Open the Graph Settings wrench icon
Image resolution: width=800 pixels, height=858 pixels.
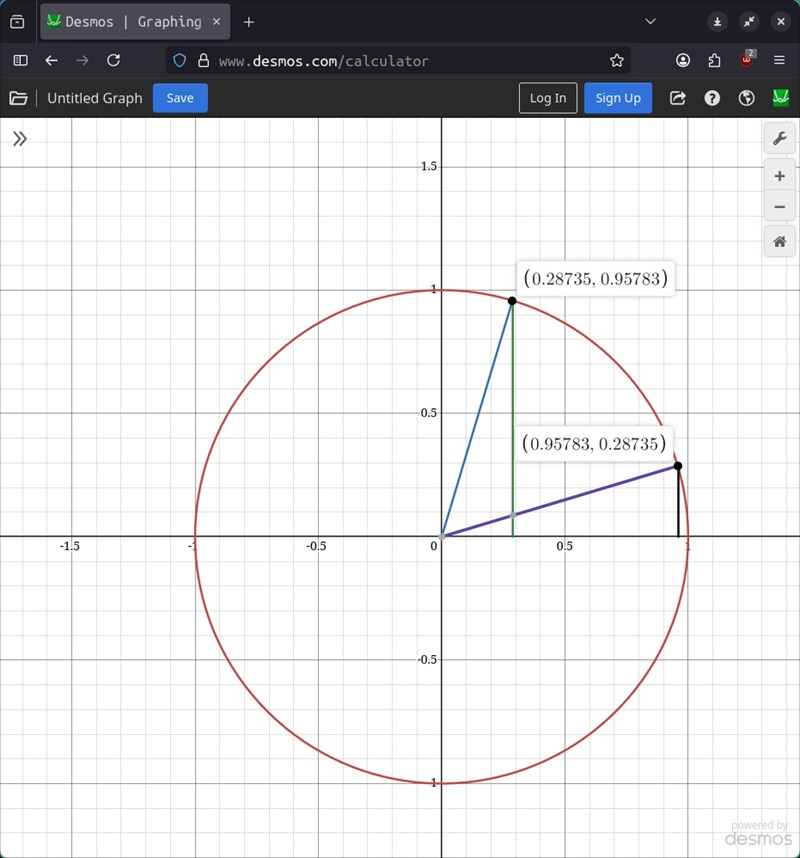(x=780, y=138)
